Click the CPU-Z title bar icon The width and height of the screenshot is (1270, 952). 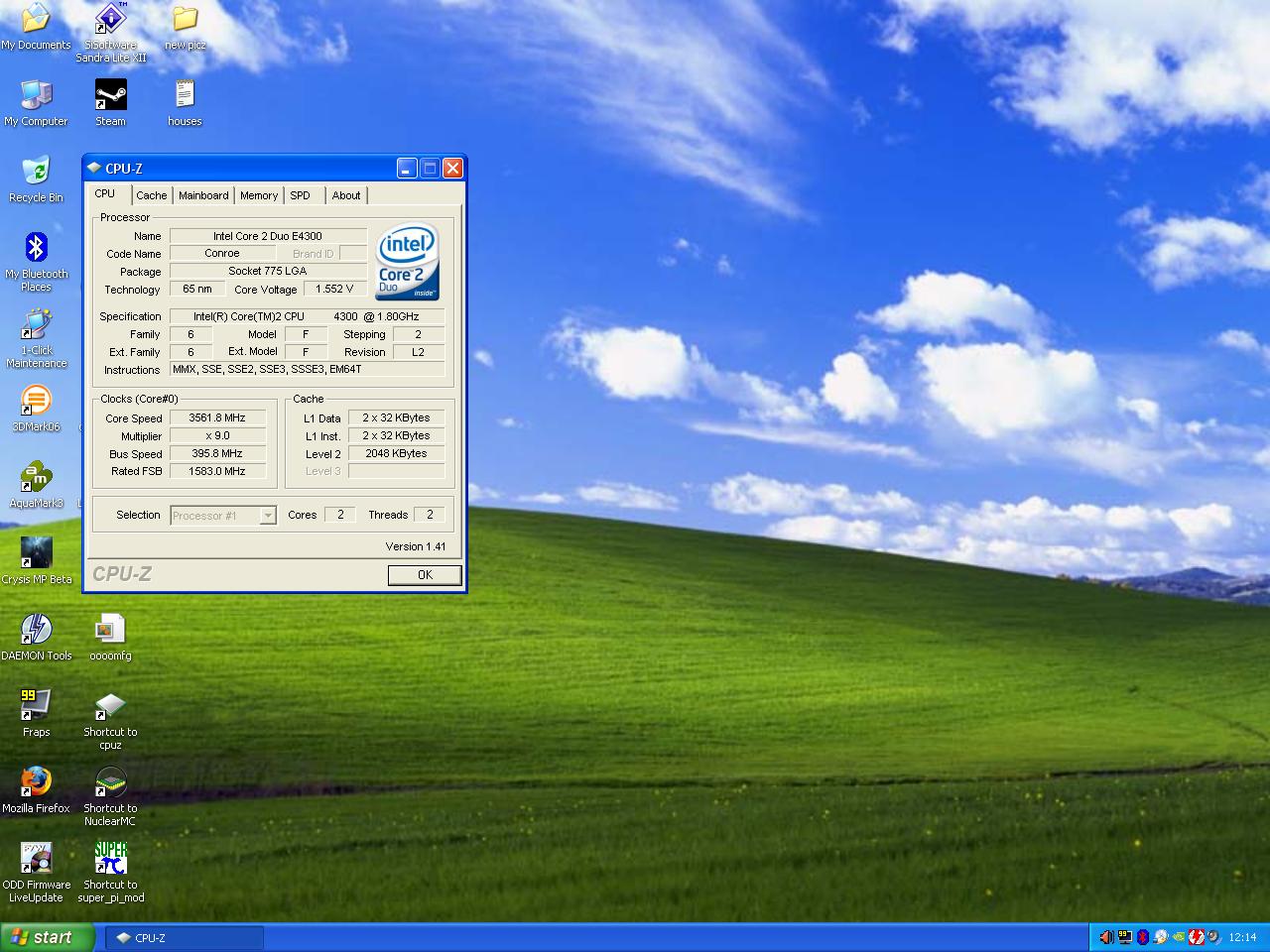coord(94,169)
